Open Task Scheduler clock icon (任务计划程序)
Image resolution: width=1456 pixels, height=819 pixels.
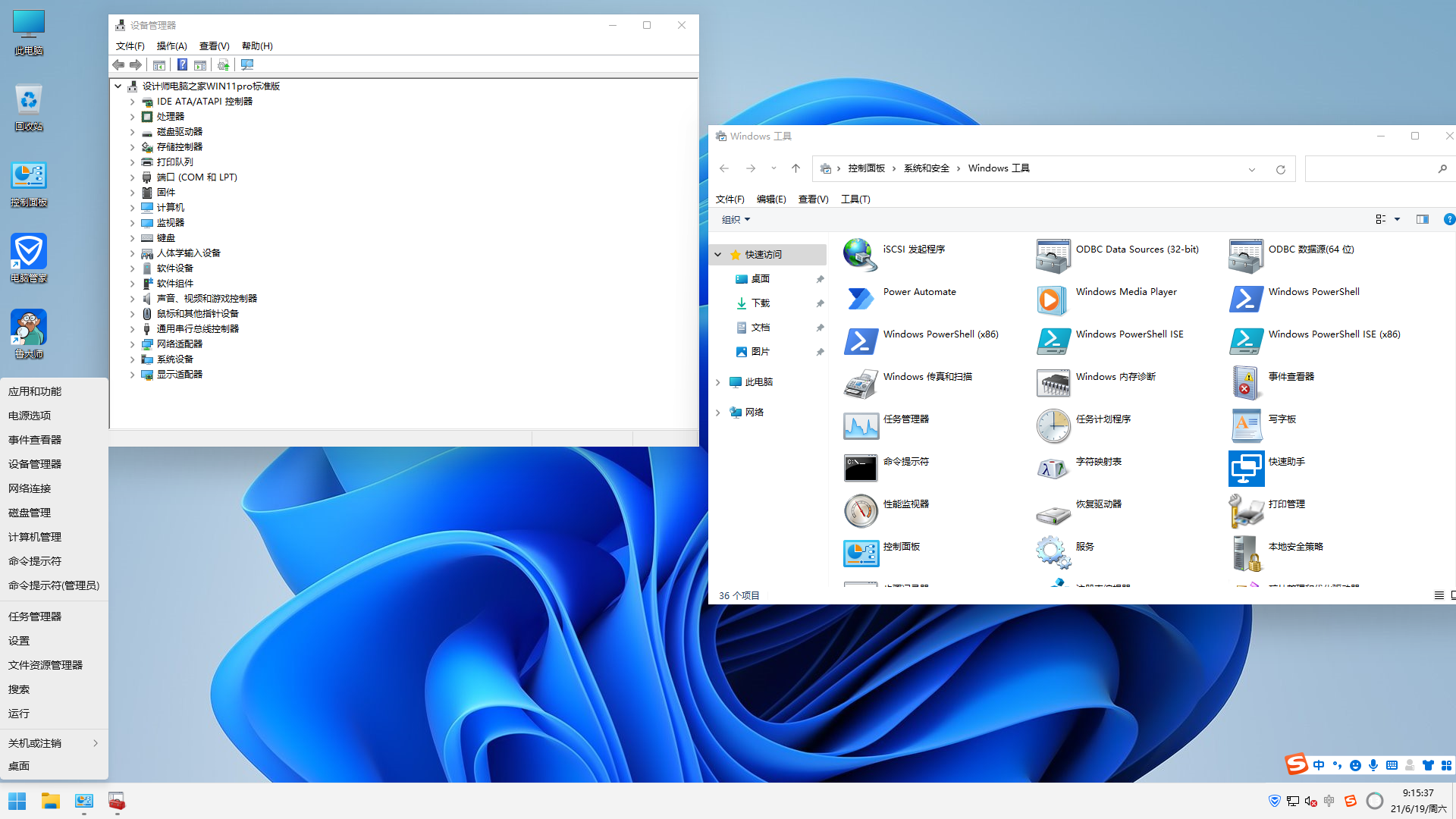pos(1053,426)
